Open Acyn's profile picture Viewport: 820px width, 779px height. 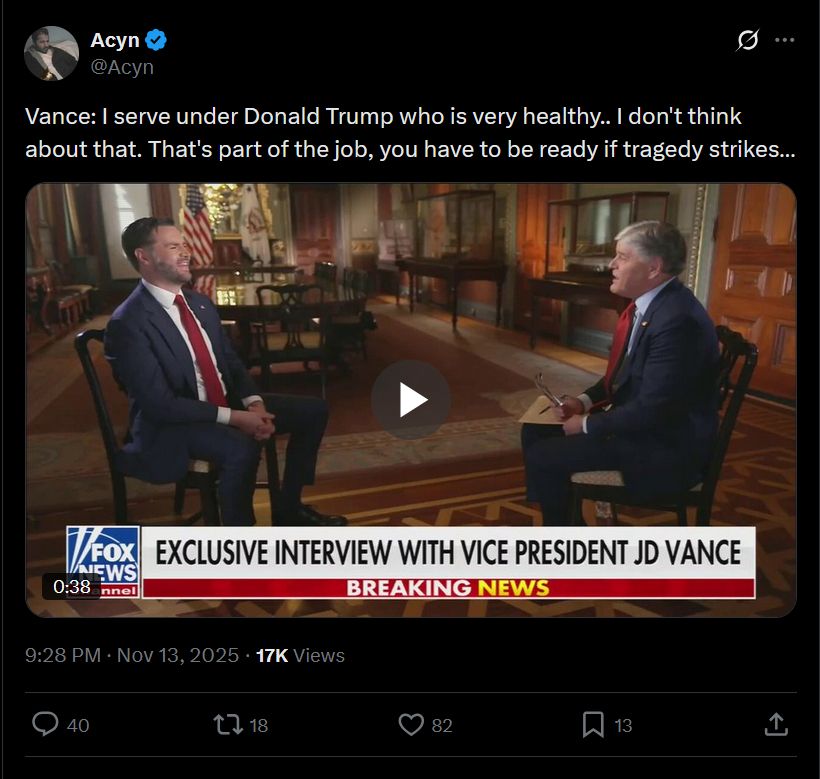point(51,53)
